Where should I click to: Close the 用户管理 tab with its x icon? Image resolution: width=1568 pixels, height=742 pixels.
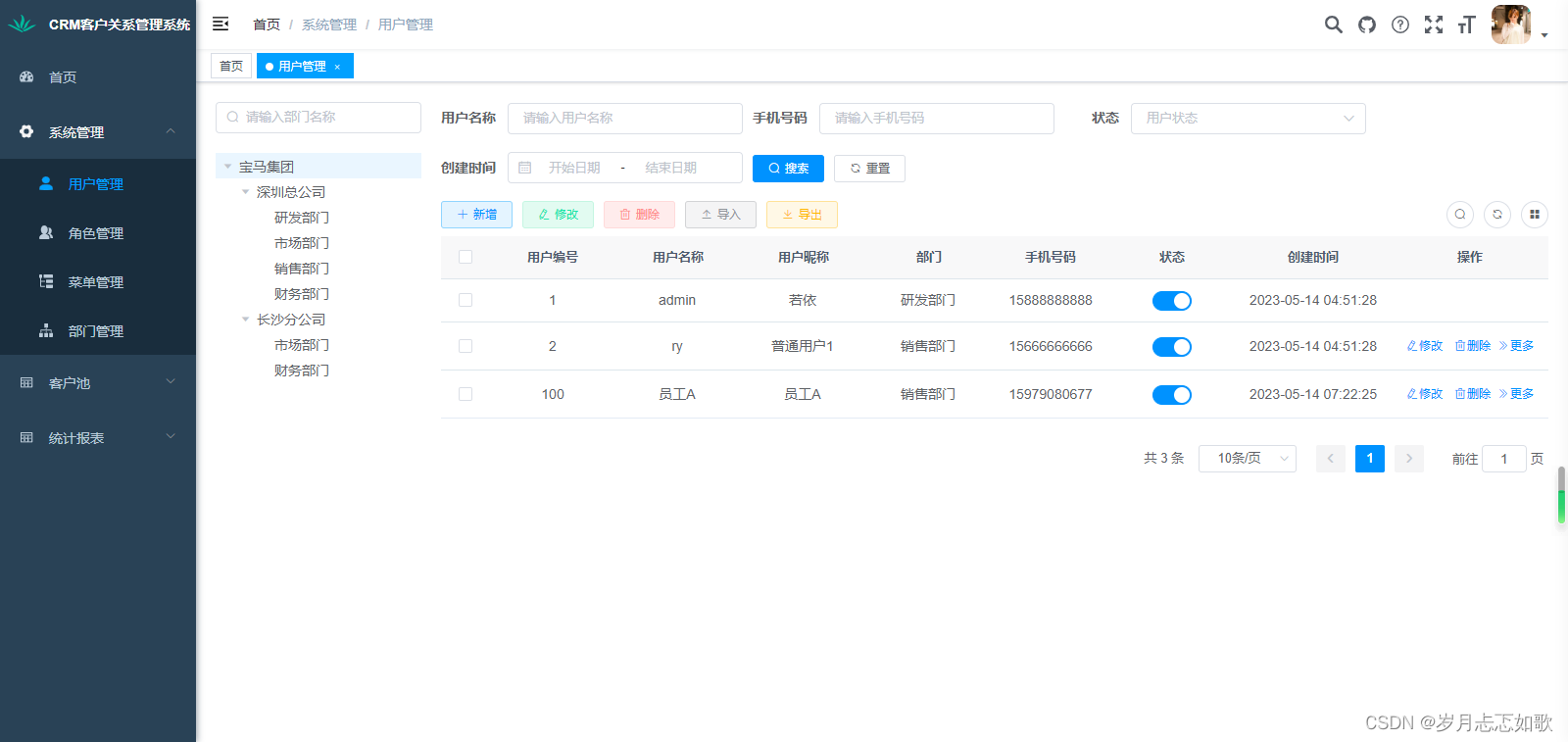(x=337, y=67)
